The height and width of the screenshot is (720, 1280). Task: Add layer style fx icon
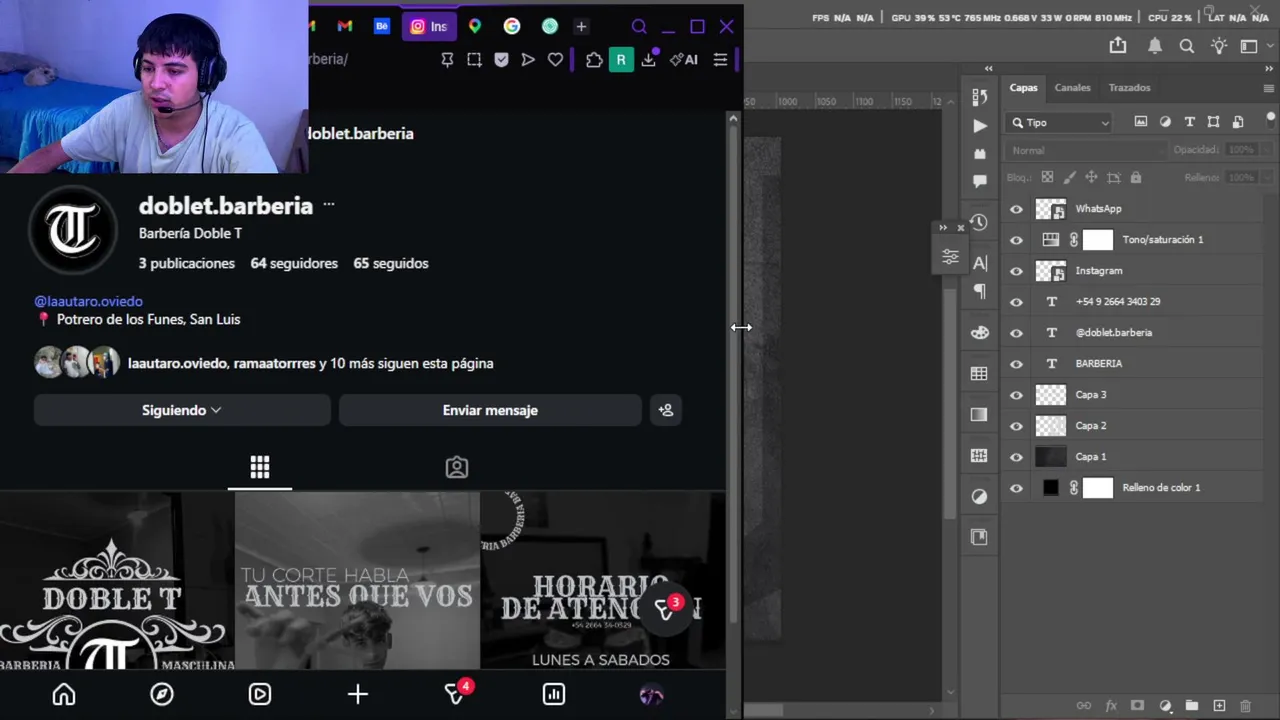click(1110, 706)
